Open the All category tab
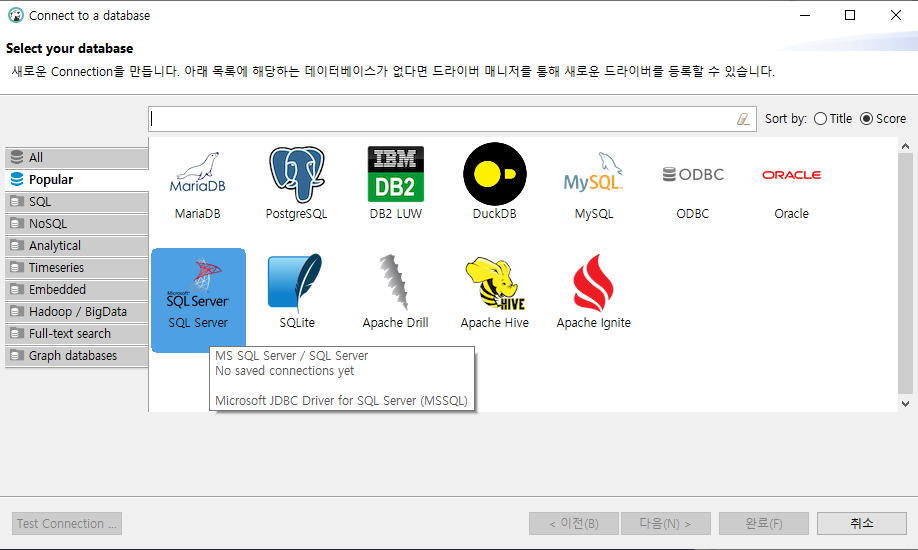The height and width of the screenshot is (550, 918). (x=77, y=158)
